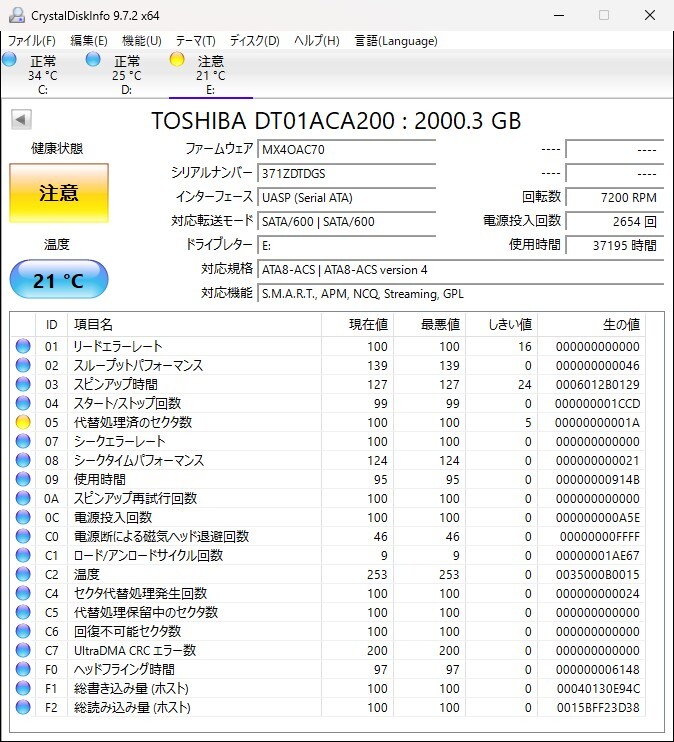
Task: Click the power on count value 2654 回
Action: [614, 221]
